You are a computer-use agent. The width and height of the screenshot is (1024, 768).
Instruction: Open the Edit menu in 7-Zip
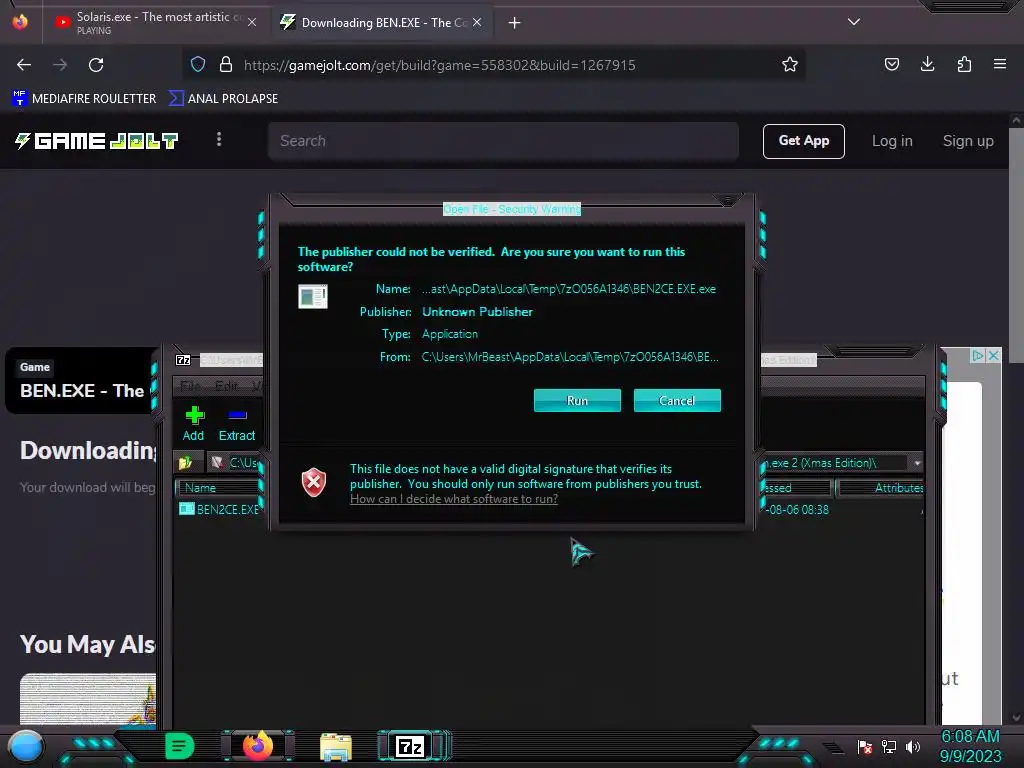tap(227, 386)
